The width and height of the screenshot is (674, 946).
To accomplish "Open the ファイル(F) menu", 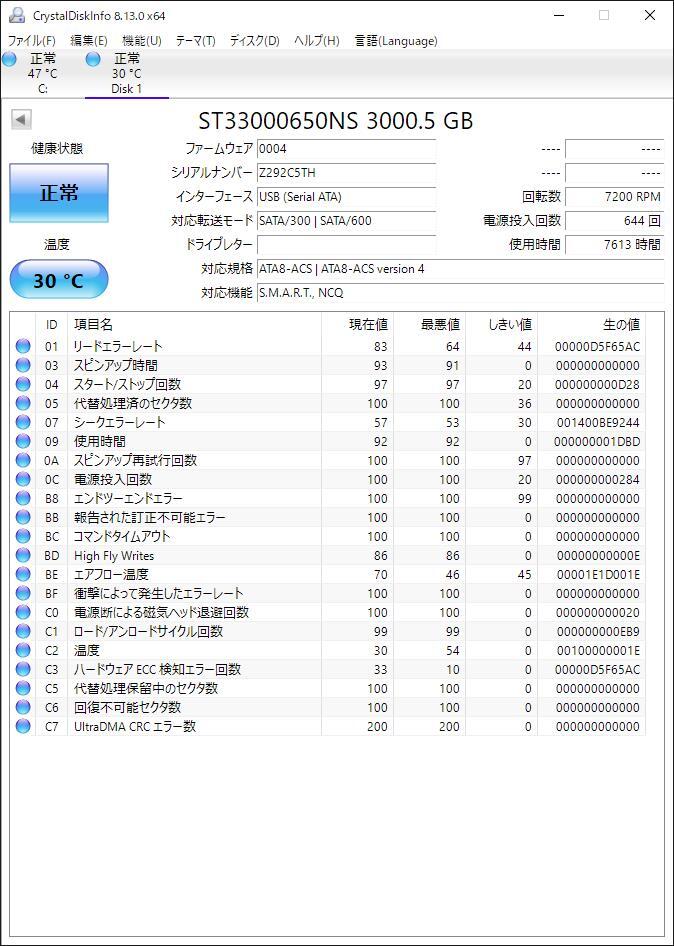I will pyautogui.click(x=31, y=41).
